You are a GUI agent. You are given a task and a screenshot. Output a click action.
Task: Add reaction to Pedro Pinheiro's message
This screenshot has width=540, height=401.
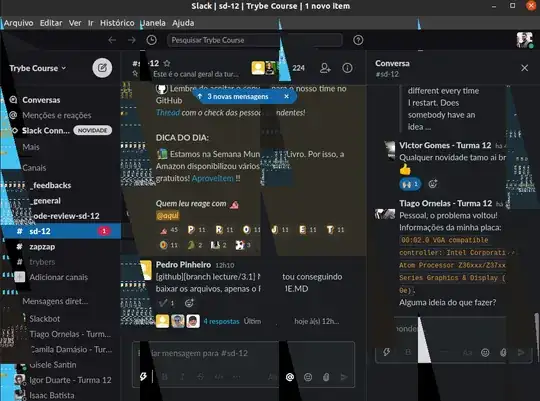pyautogui.click(x=189, y=303)
